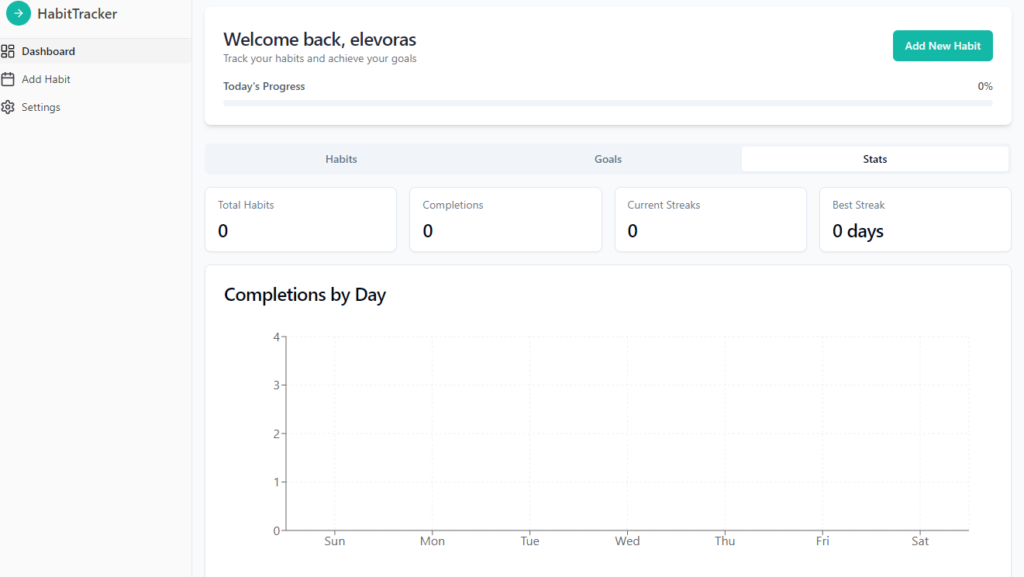Select the Completions stat card
The image size is (1024, 577).
tap(505, 219)
